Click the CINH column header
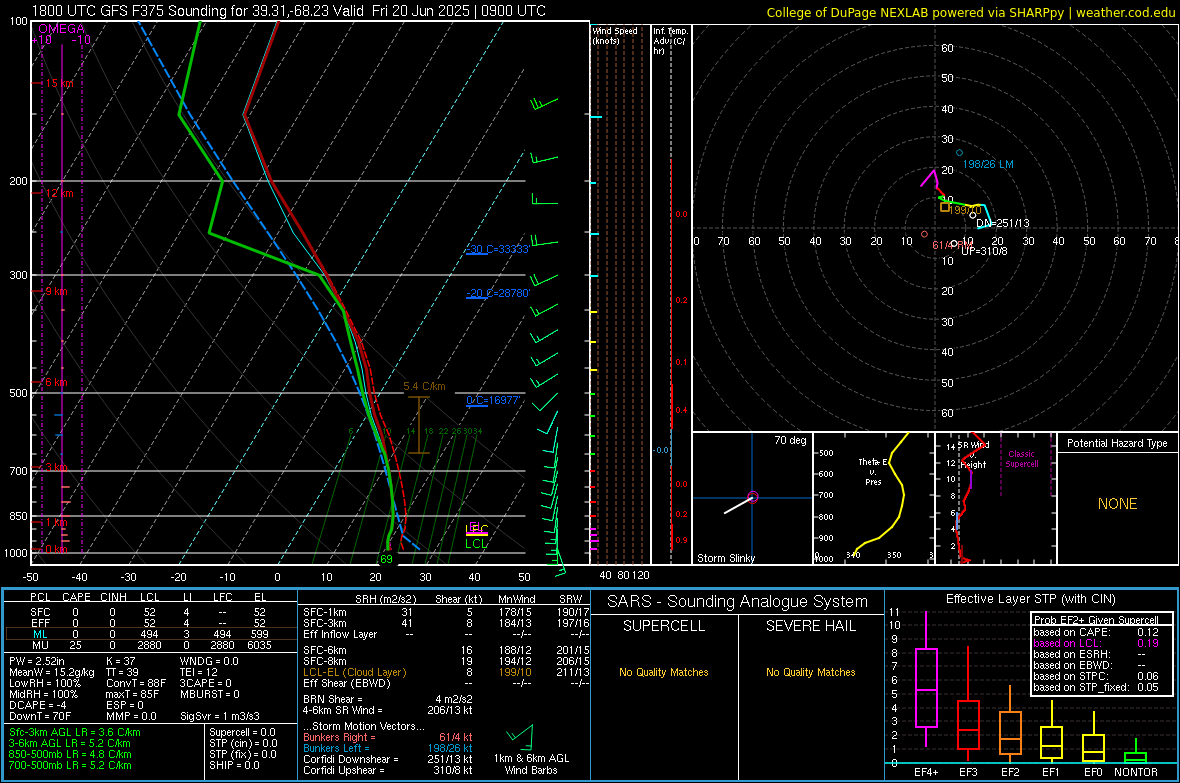1180x783 pixels. click(x=113, y=597)
